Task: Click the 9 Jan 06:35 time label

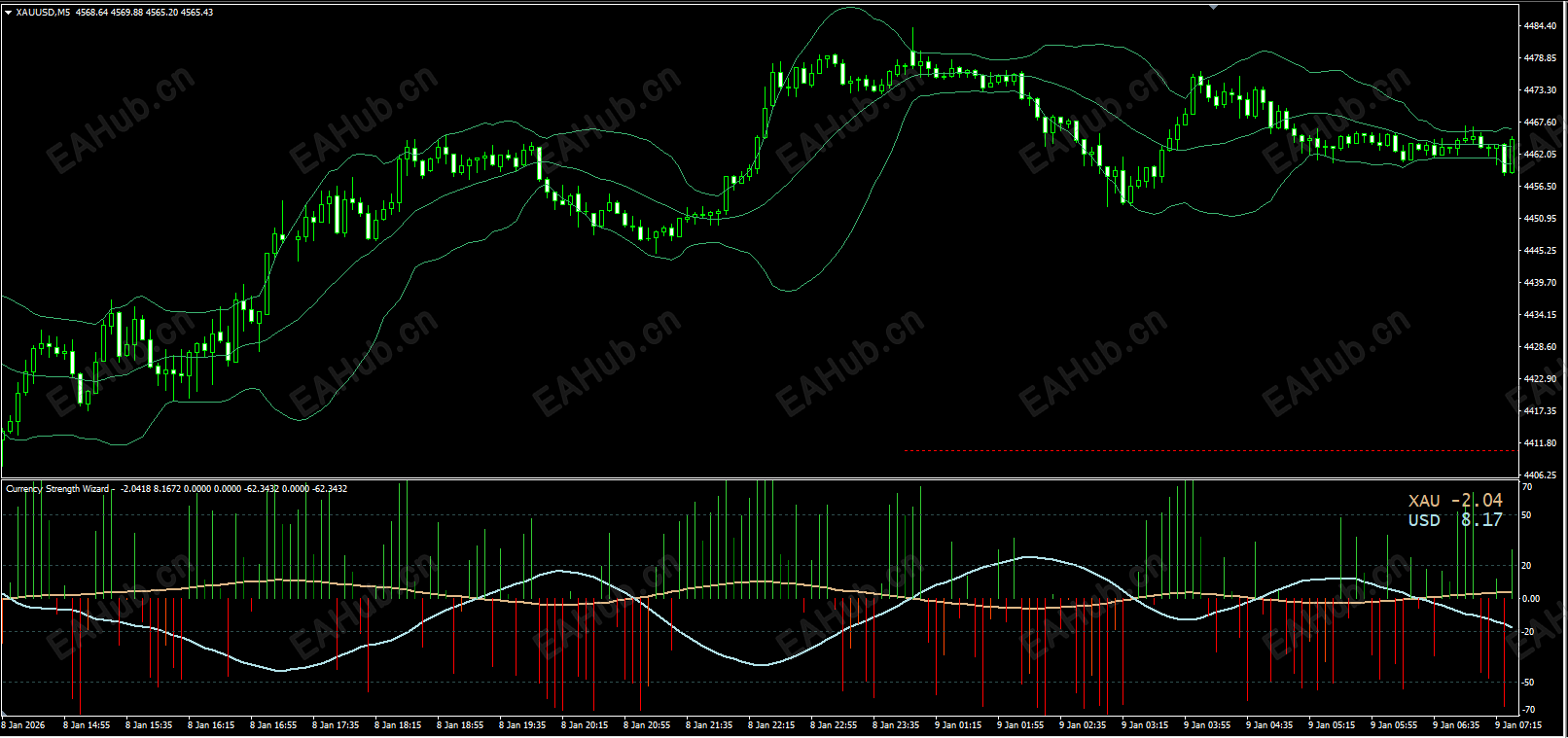Action: (1456, 725)
